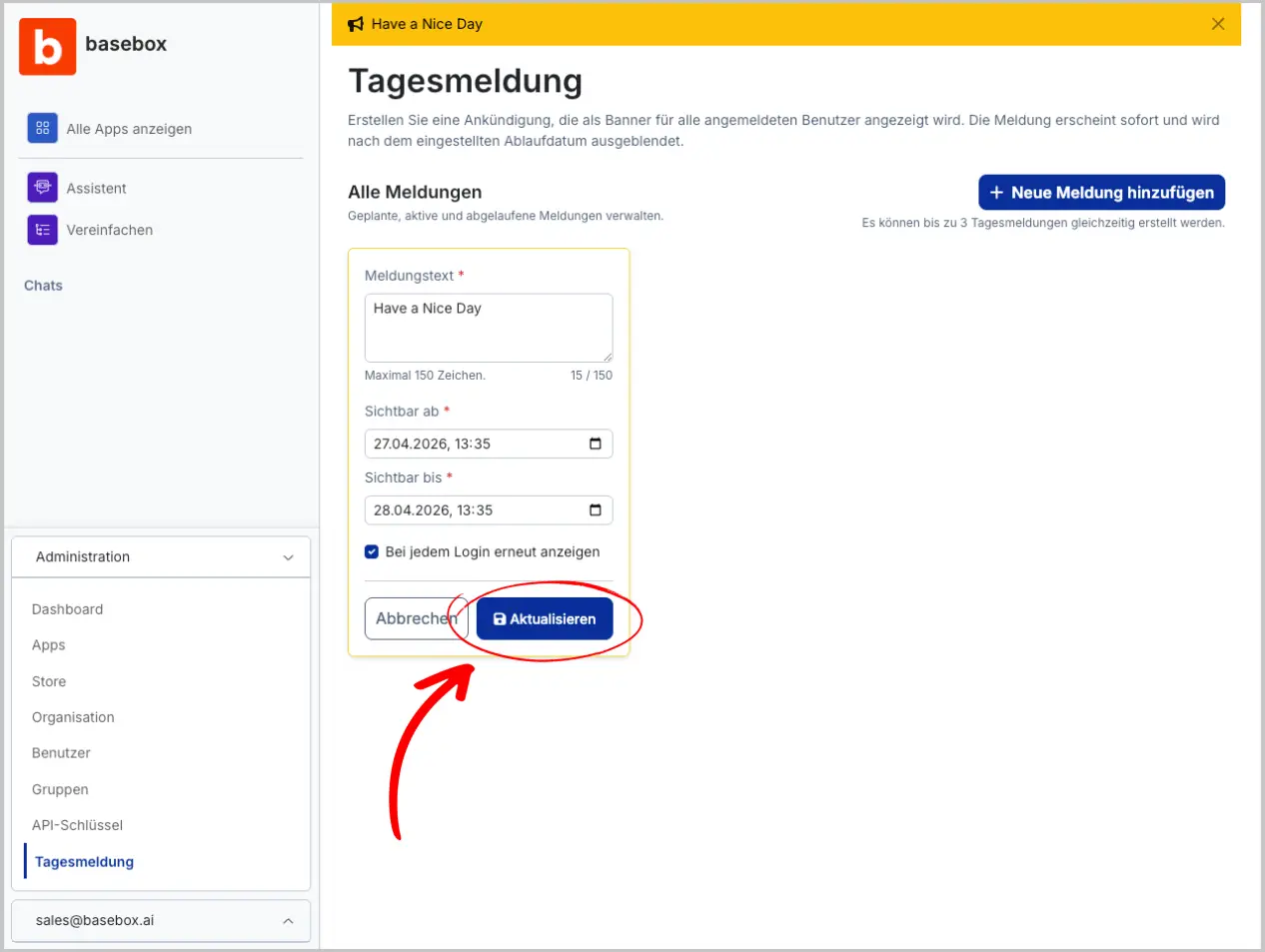Open Benutzer in Administration menu
Viewport: 1265px width, 952px height.
tap(61, 753)
